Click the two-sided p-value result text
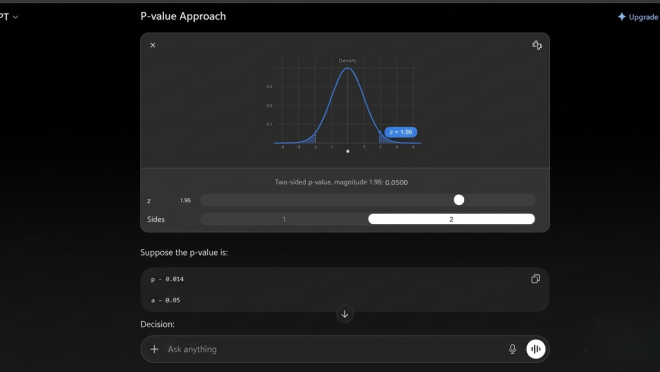 (341, 182)
